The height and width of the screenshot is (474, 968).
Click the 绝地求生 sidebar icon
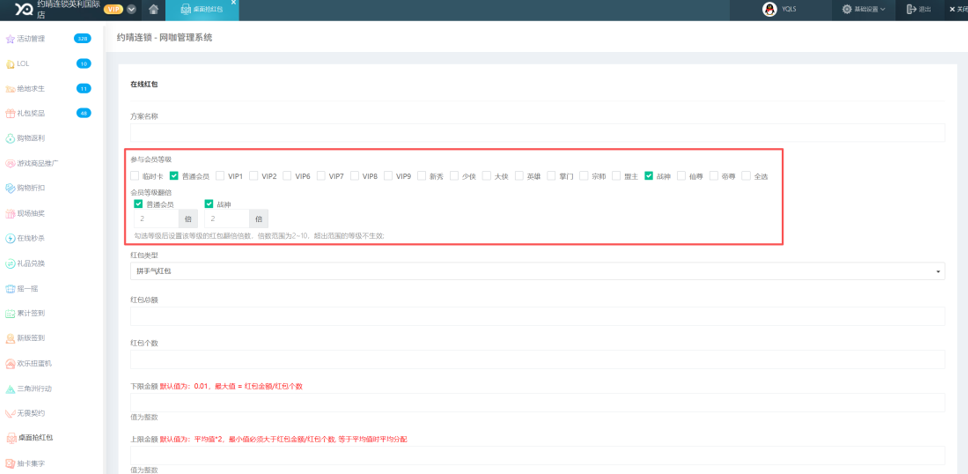(9, 89)
